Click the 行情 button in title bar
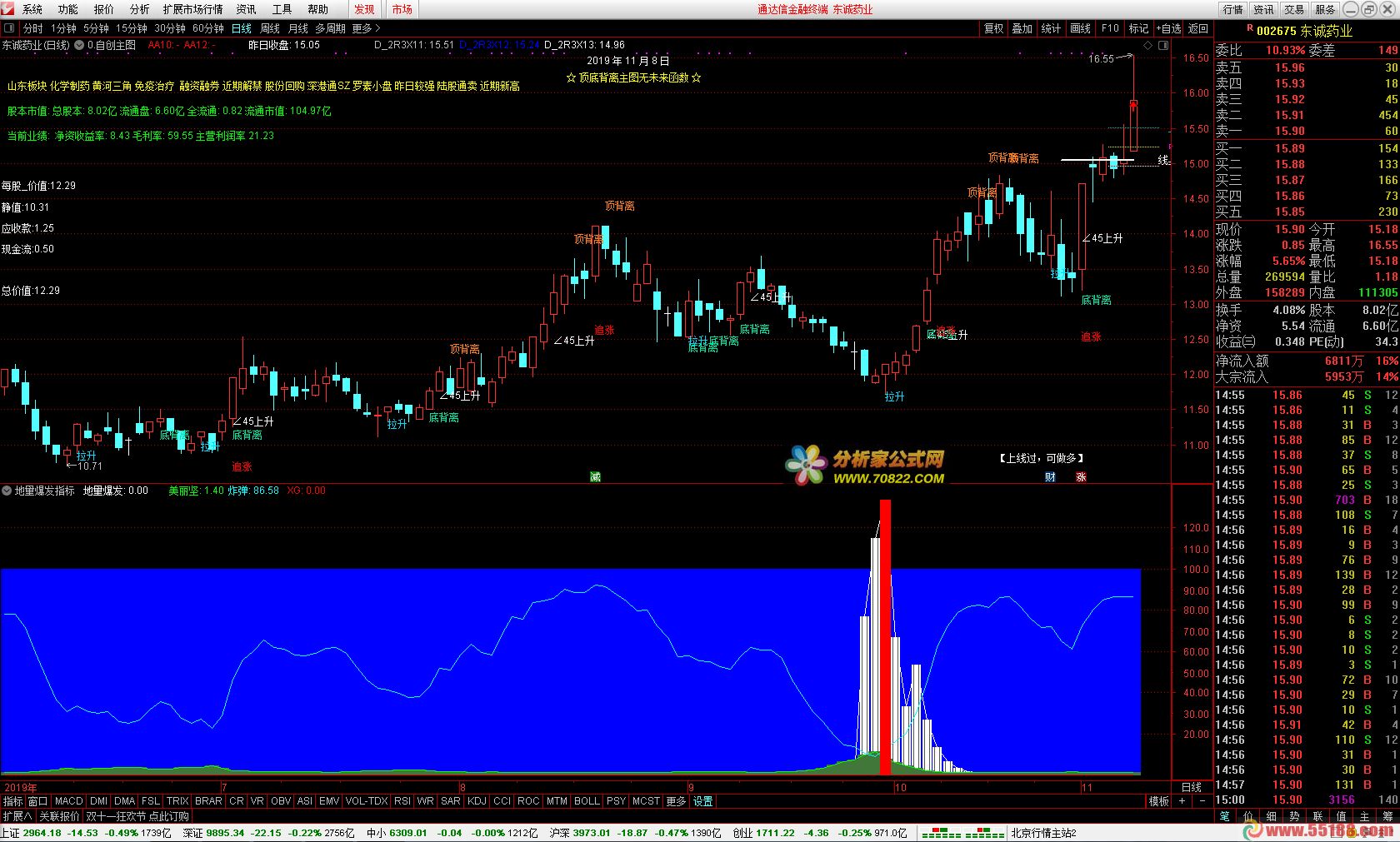 pos(1232,9)
